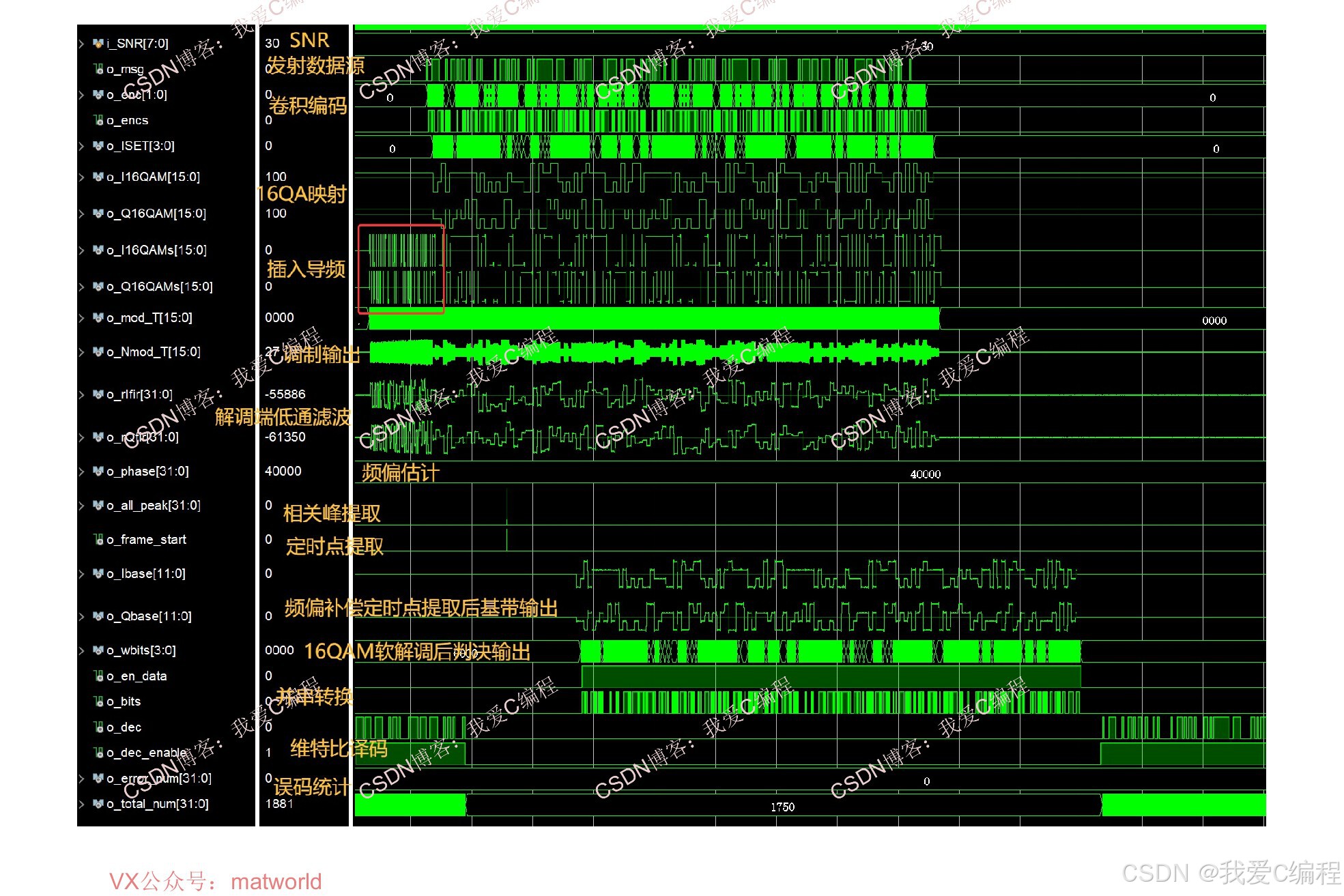
Task: Select the o_Nmod_T[15:0] signal name
Action: 154,352
